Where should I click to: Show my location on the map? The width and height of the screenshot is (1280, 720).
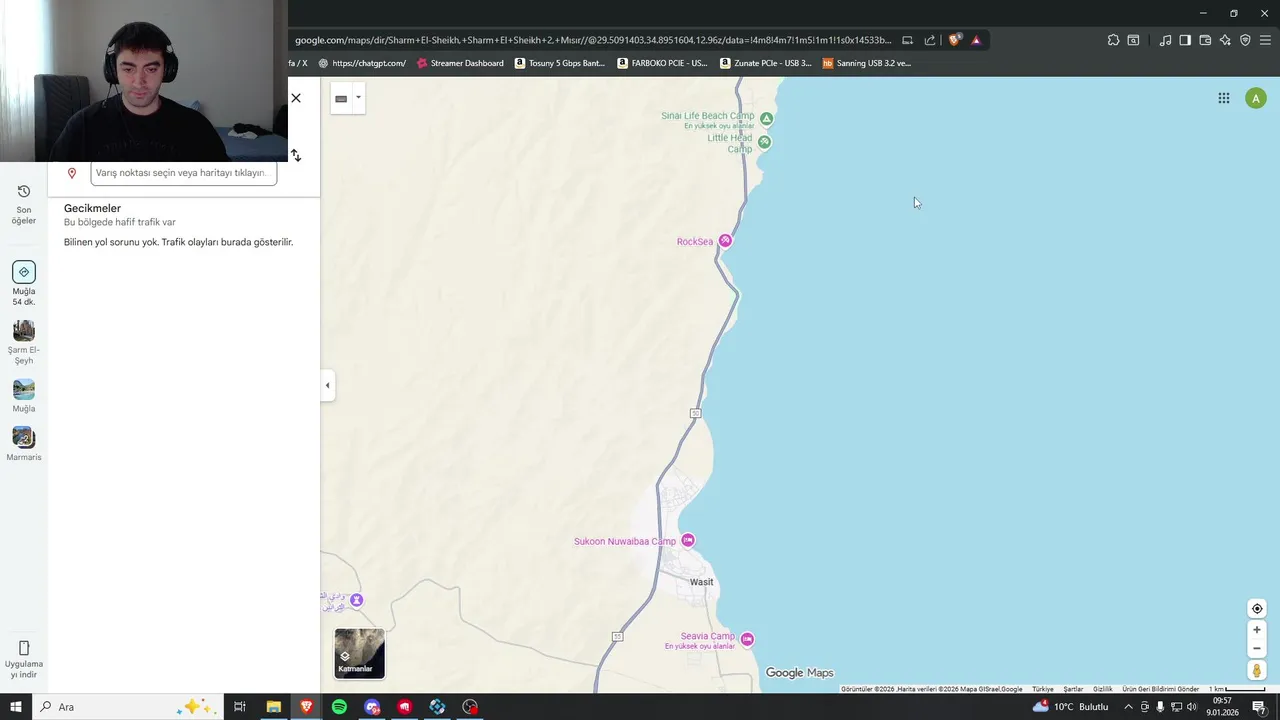click(1257, 609)
